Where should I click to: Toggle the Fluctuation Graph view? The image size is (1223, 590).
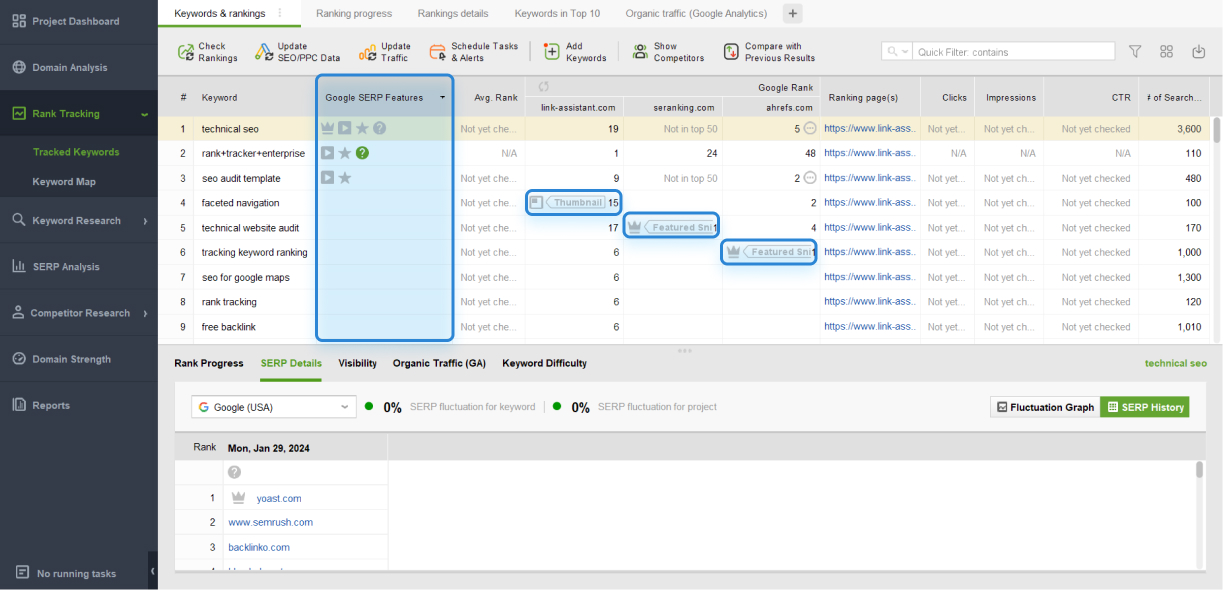click(x=1044, y=407)
